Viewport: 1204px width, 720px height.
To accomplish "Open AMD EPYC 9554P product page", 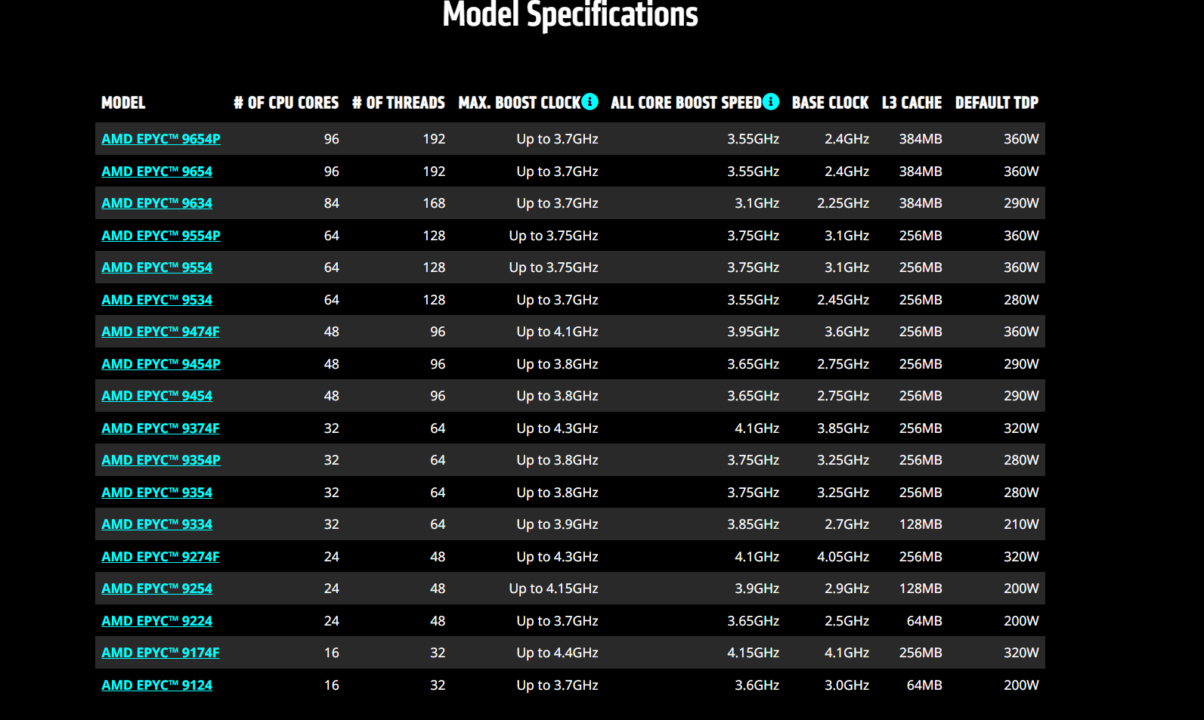I will click(x=160, y=235).
